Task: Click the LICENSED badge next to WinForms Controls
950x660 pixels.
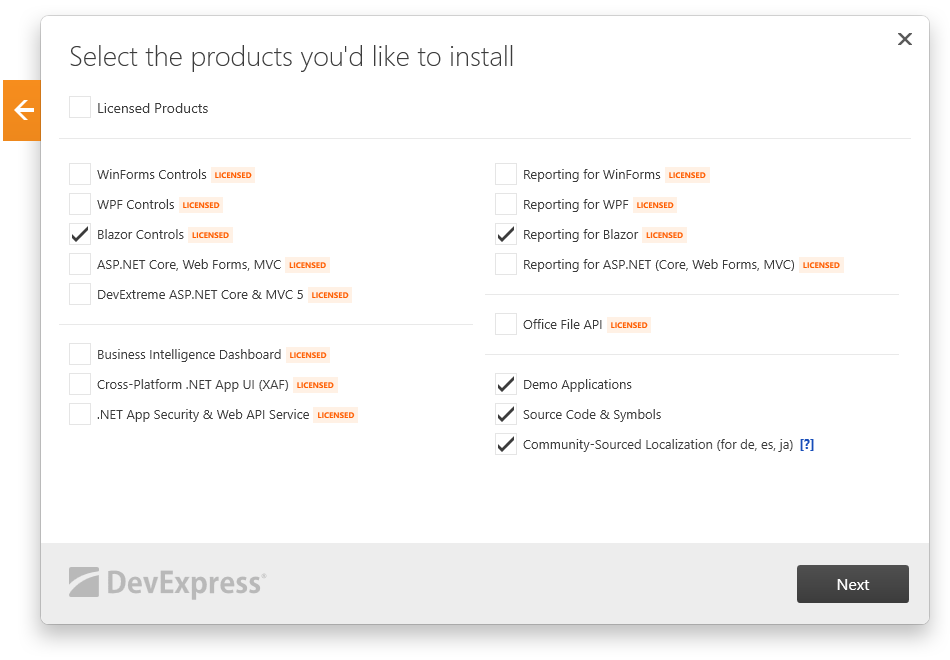Action: [232, 174]
